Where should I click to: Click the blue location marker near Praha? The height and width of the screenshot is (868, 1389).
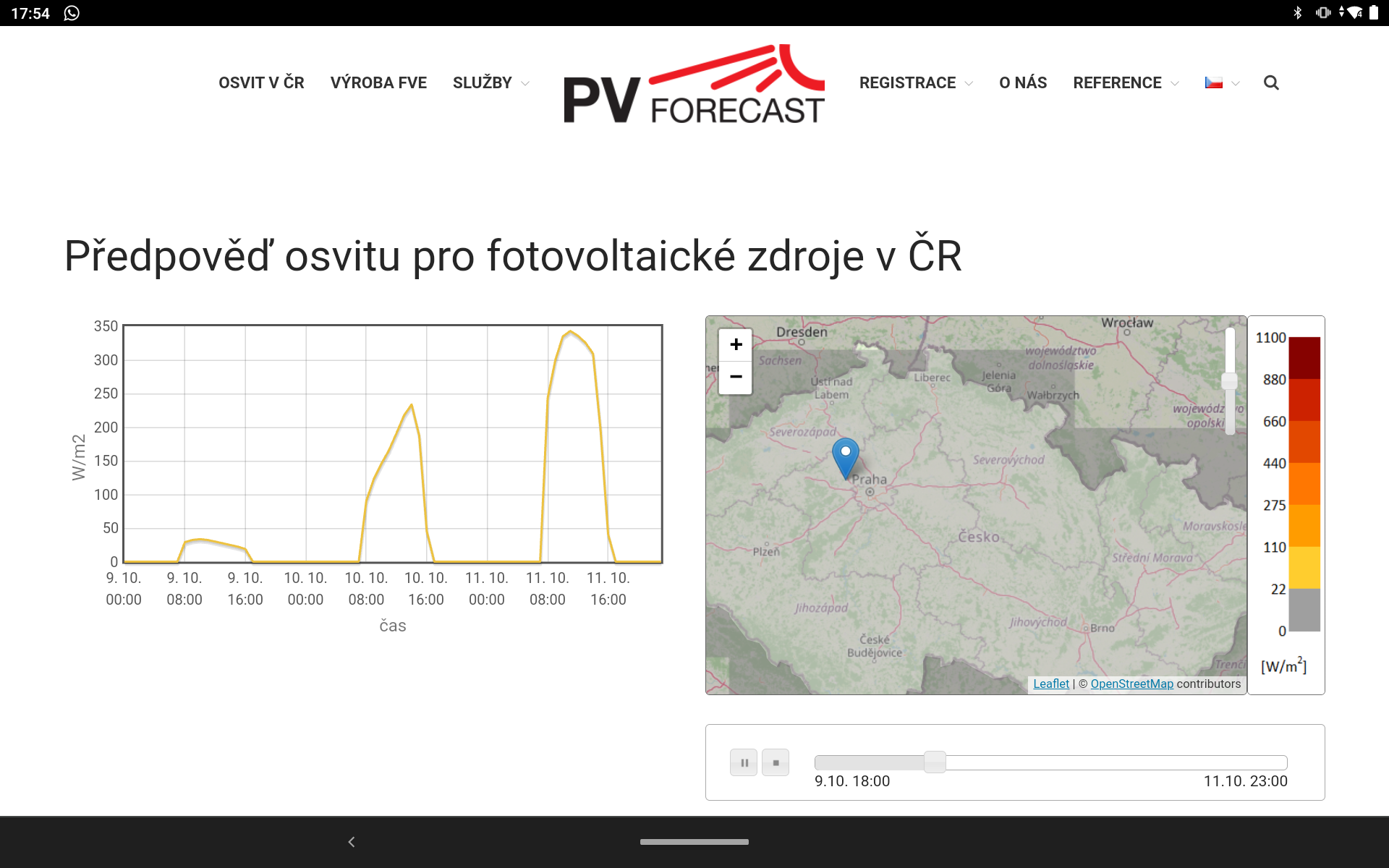845,456
